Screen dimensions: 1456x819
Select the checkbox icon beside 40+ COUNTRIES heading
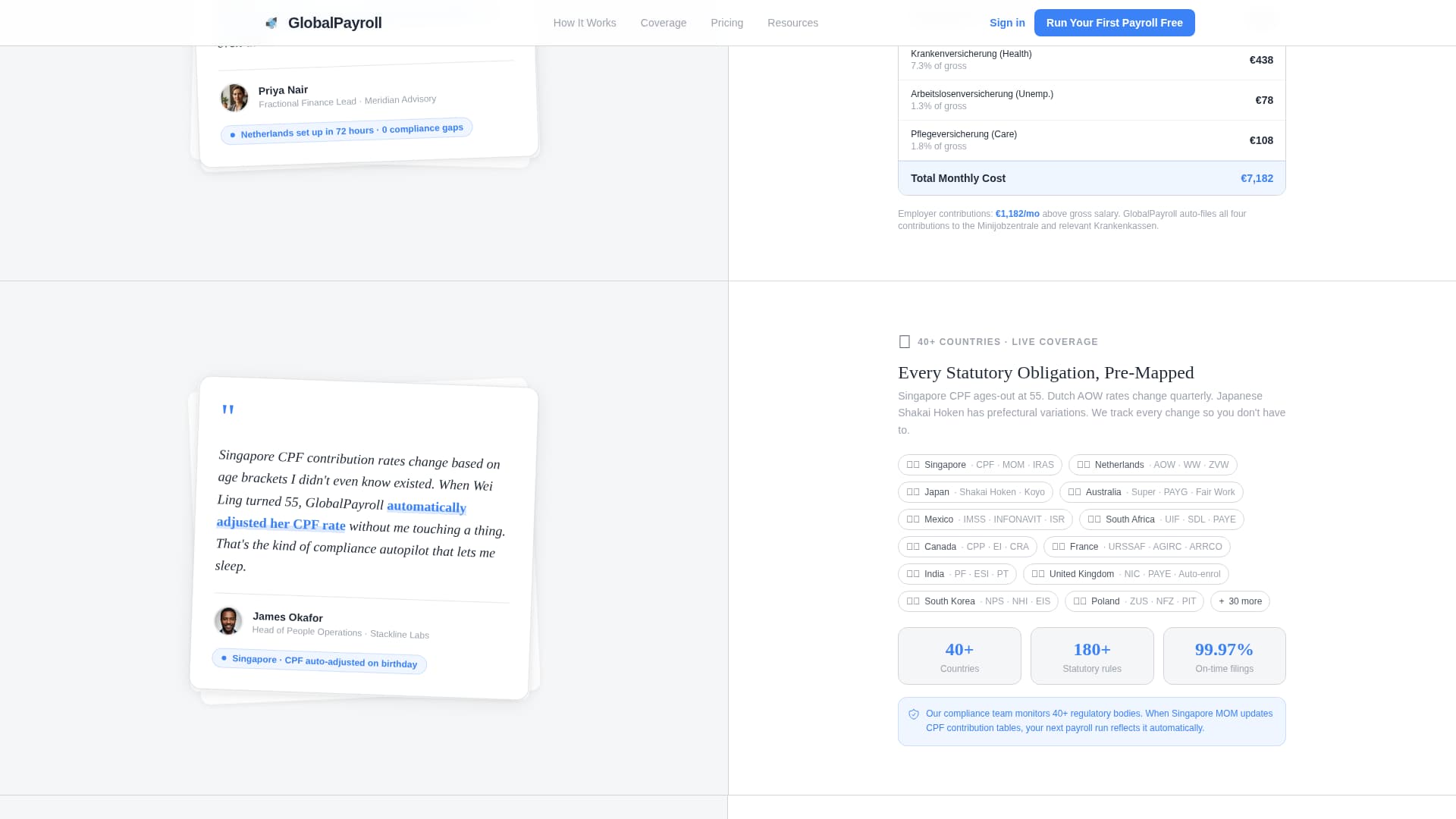pos(904,341)
